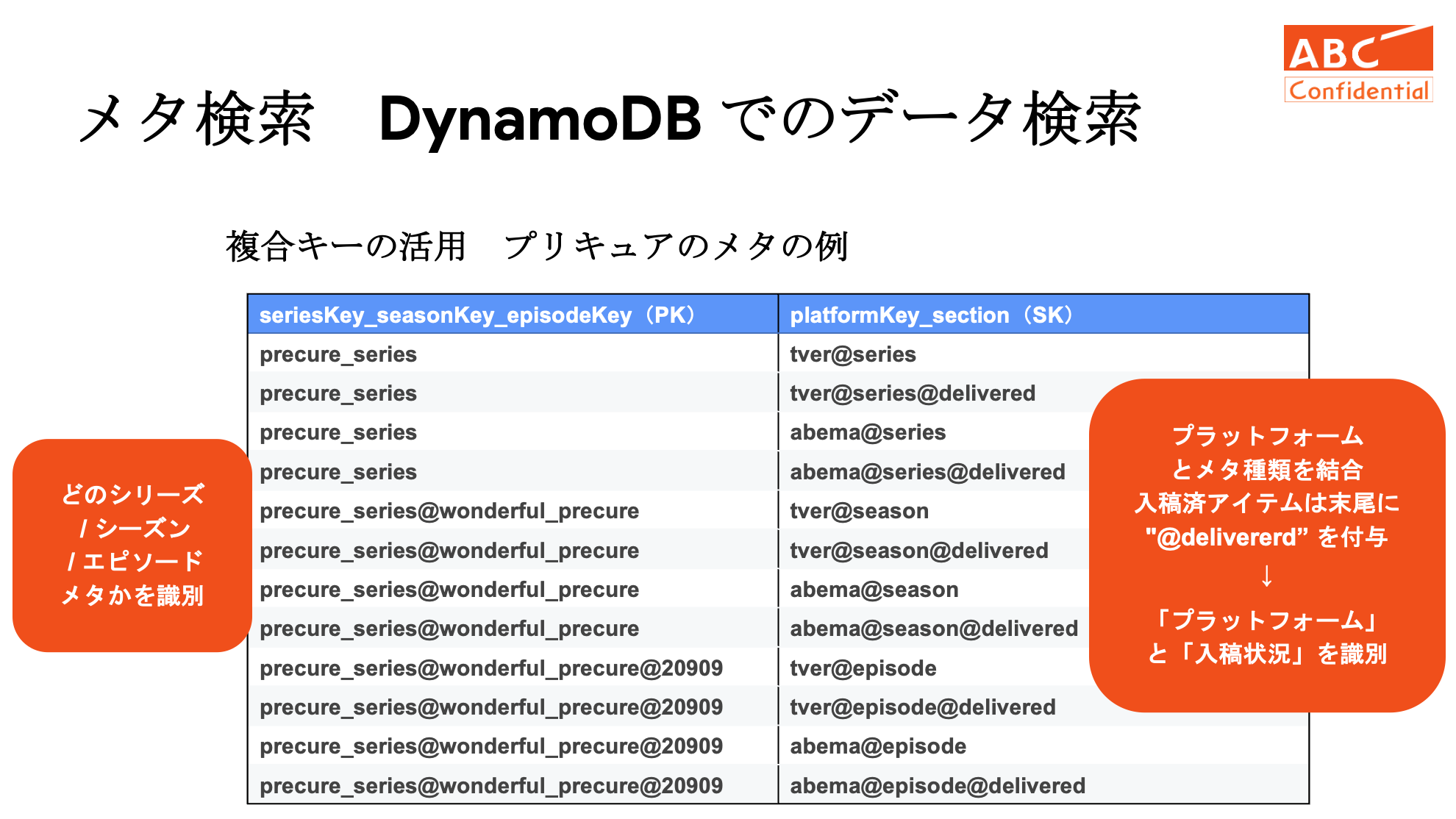Select the abema@series@delivered cell
Image resolution: width=1456 pixels, height=819 pixels.
(x=927, y=472)
